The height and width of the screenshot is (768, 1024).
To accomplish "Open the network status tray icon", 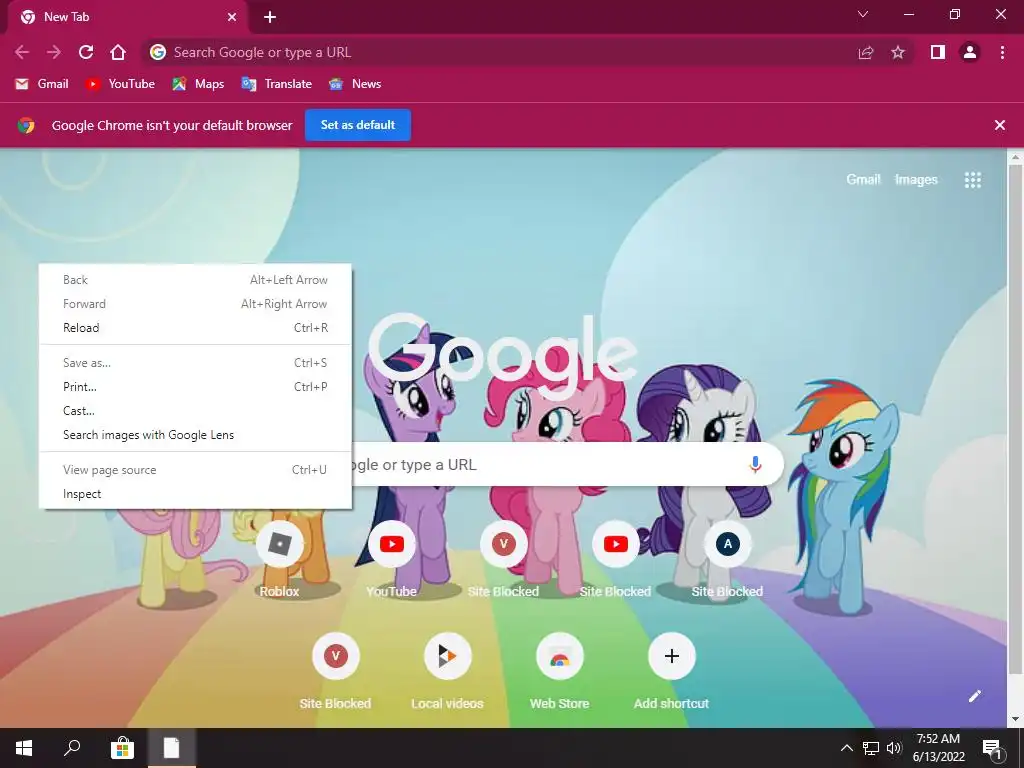I will click(x=871, y=748).
